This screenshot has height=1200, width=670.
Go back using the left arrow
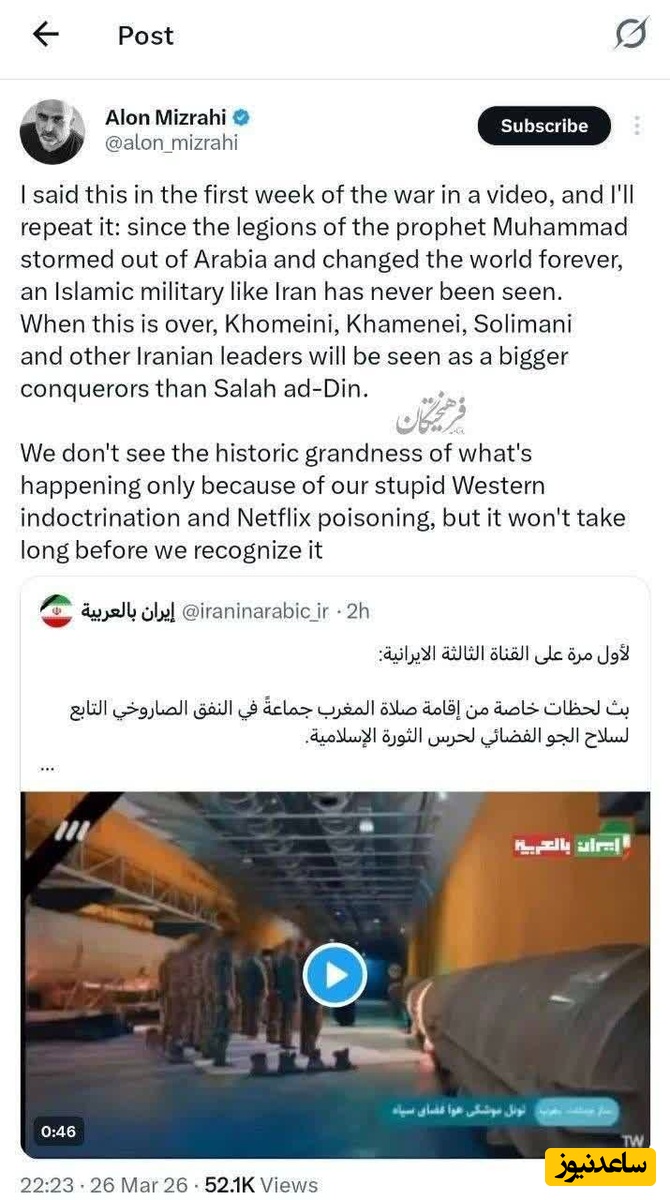46,35
